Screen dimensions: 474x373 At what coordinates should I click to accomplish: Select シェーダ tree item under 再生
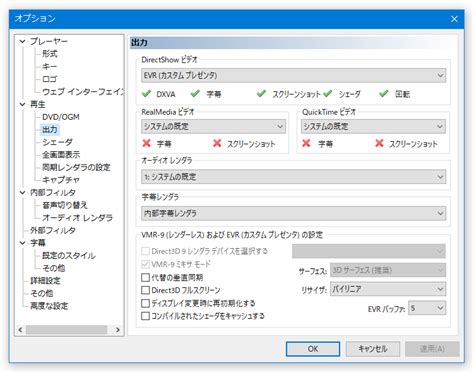[57, 142]
